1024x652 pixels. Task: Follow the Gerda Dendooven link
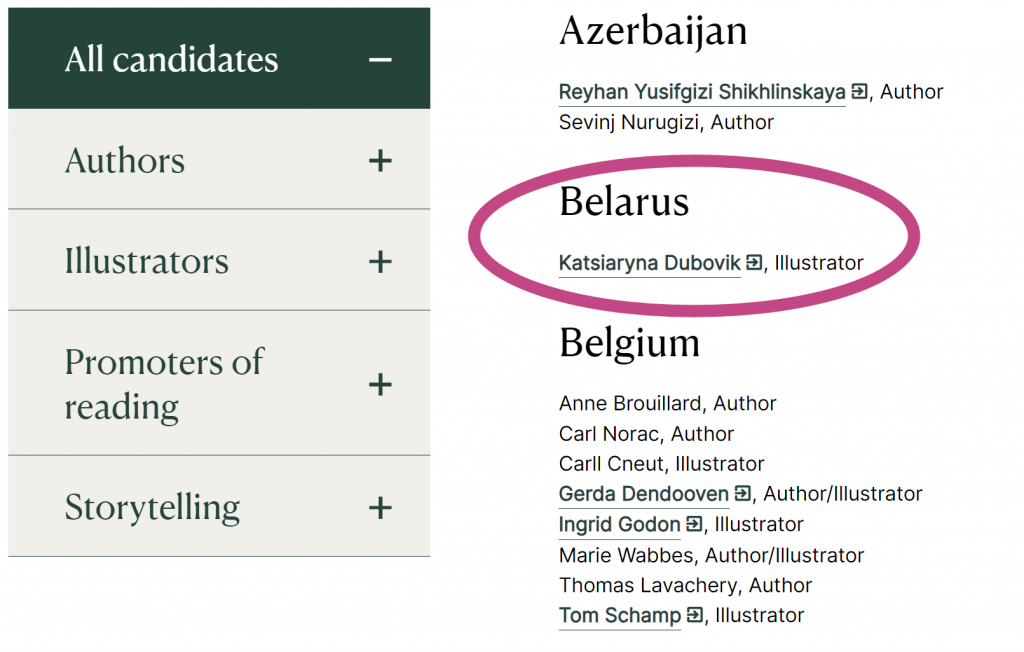coord(643,493)
